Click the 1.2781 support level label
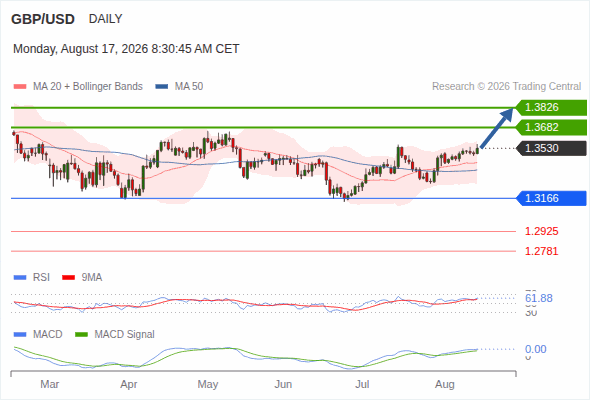Image resolution: width=590 pixels, height=400 pixels. tap(541, 251)
